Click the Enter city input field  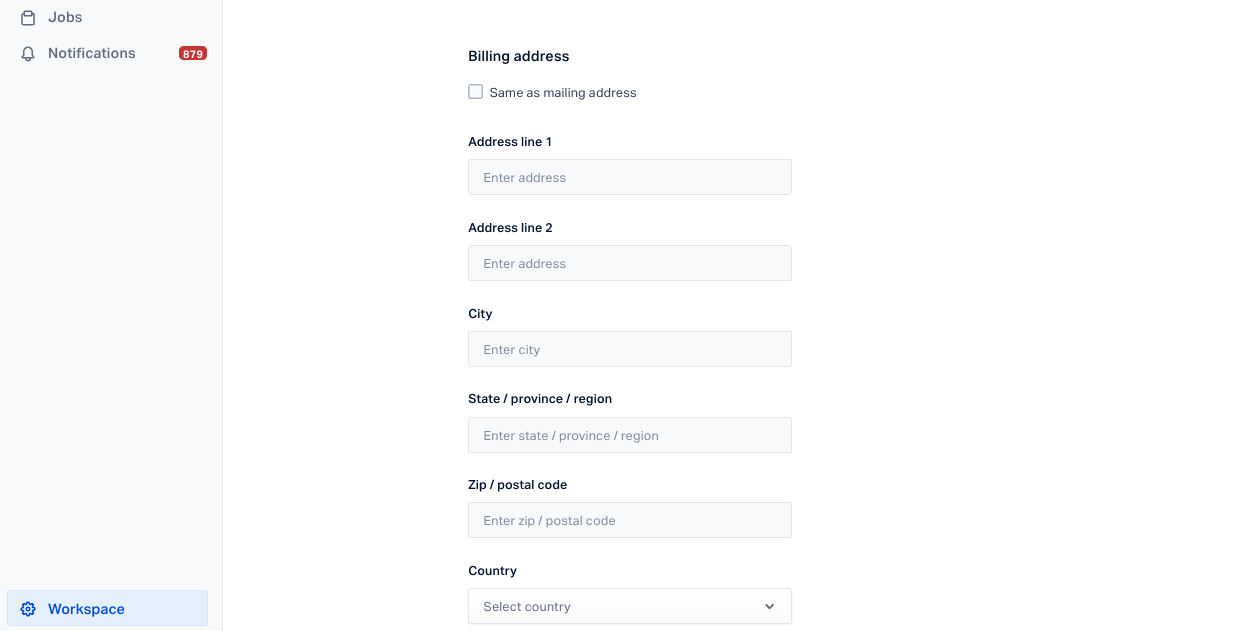coord(630,349)
